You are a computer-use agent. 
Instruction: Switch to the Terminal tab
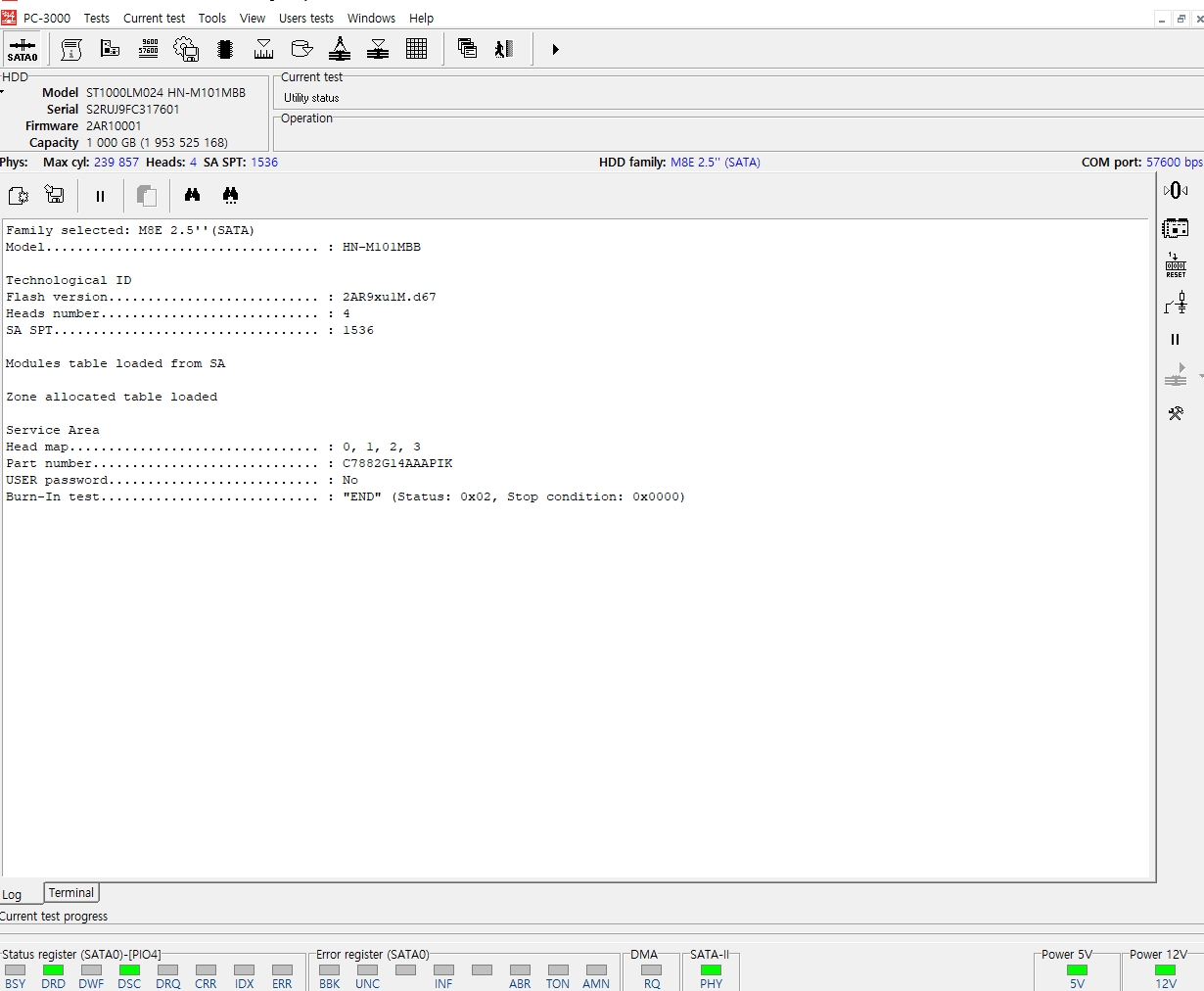[x=71, y=893]
